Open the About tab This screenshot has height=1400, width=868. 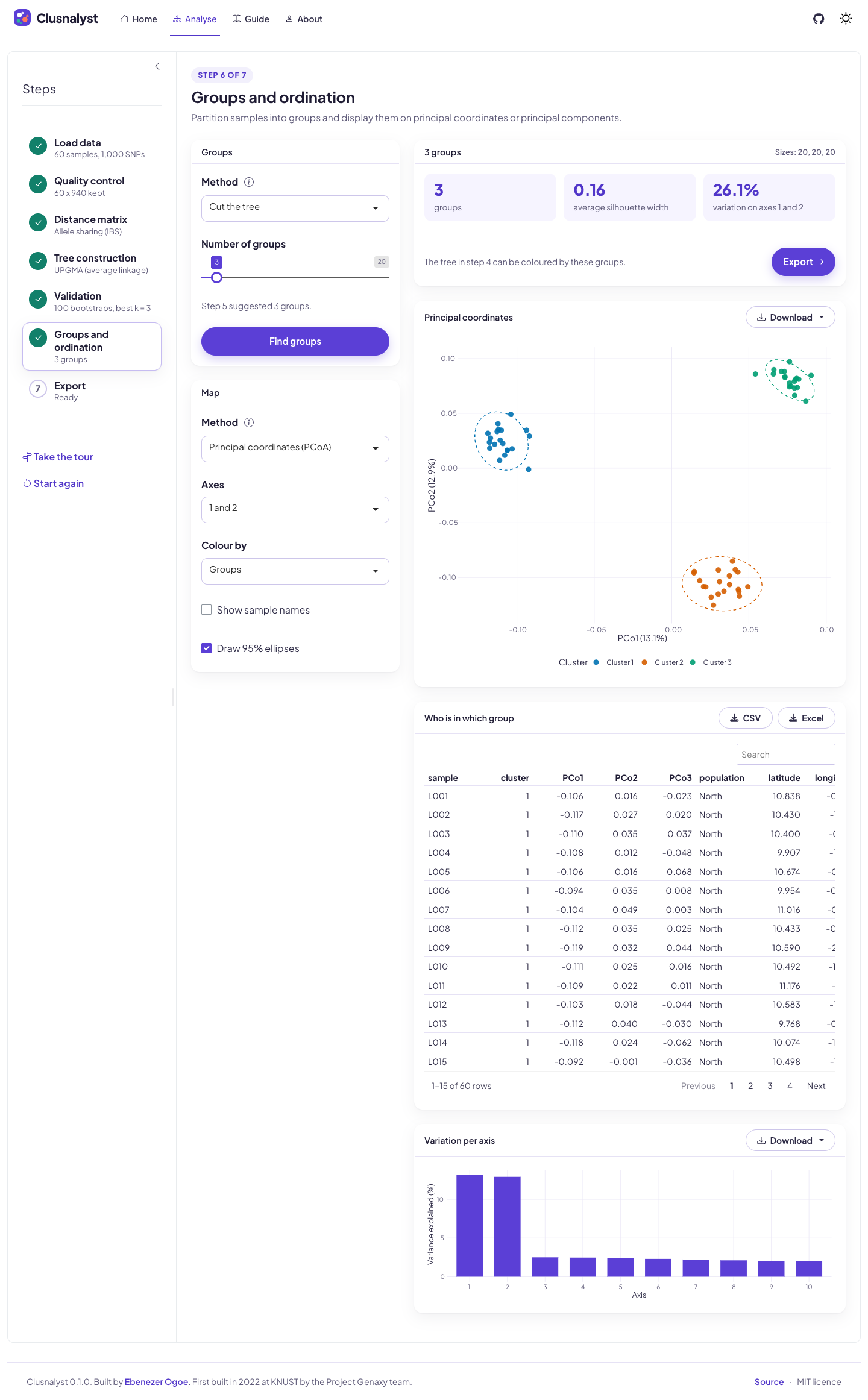[x=304, y=19]
